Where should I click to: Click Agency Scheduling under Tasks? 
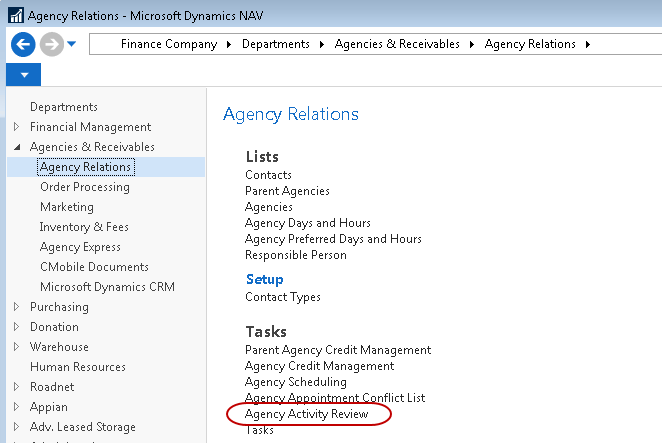pos(295,382)
